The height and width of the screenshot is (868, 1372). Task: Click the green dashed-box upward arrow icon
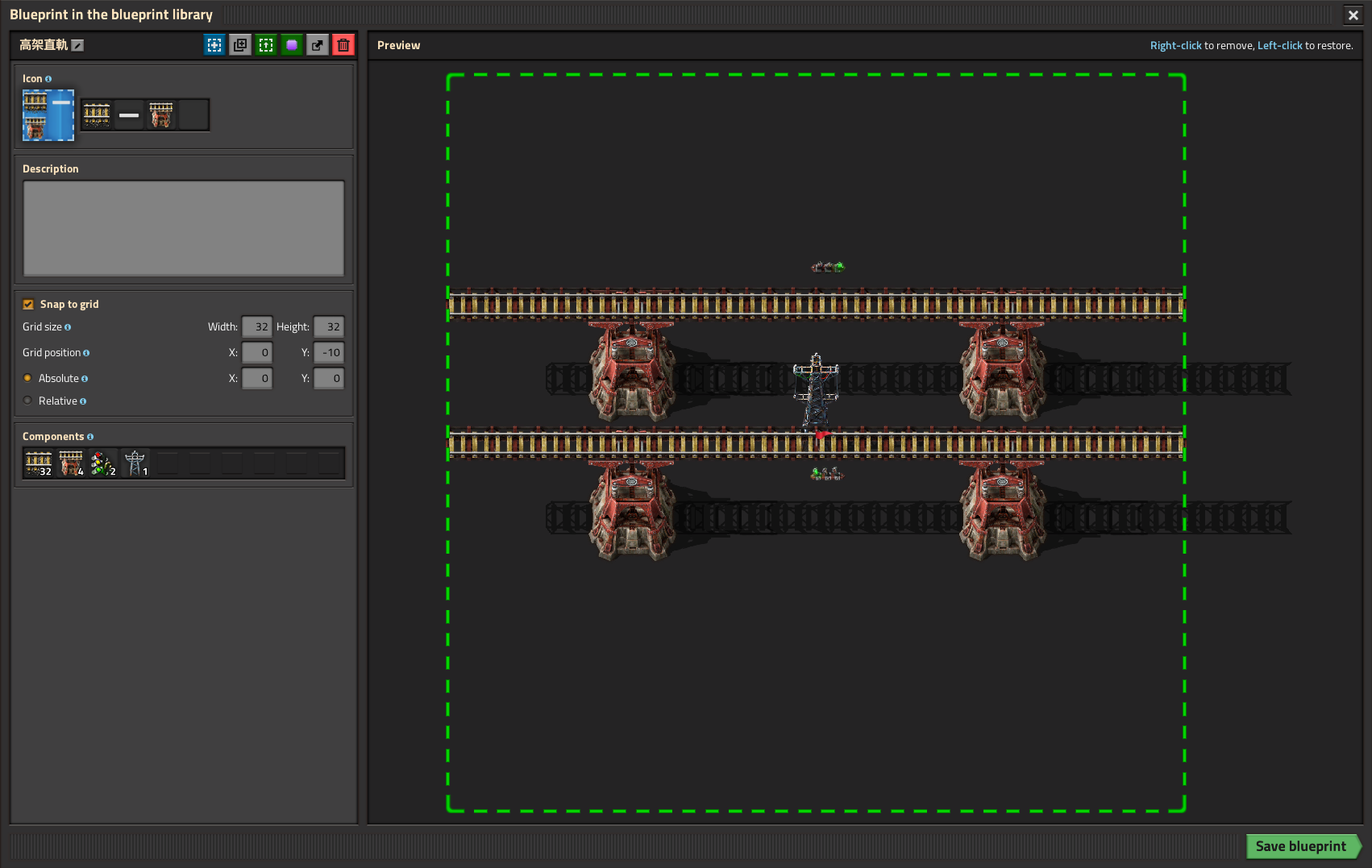point(266,45)
